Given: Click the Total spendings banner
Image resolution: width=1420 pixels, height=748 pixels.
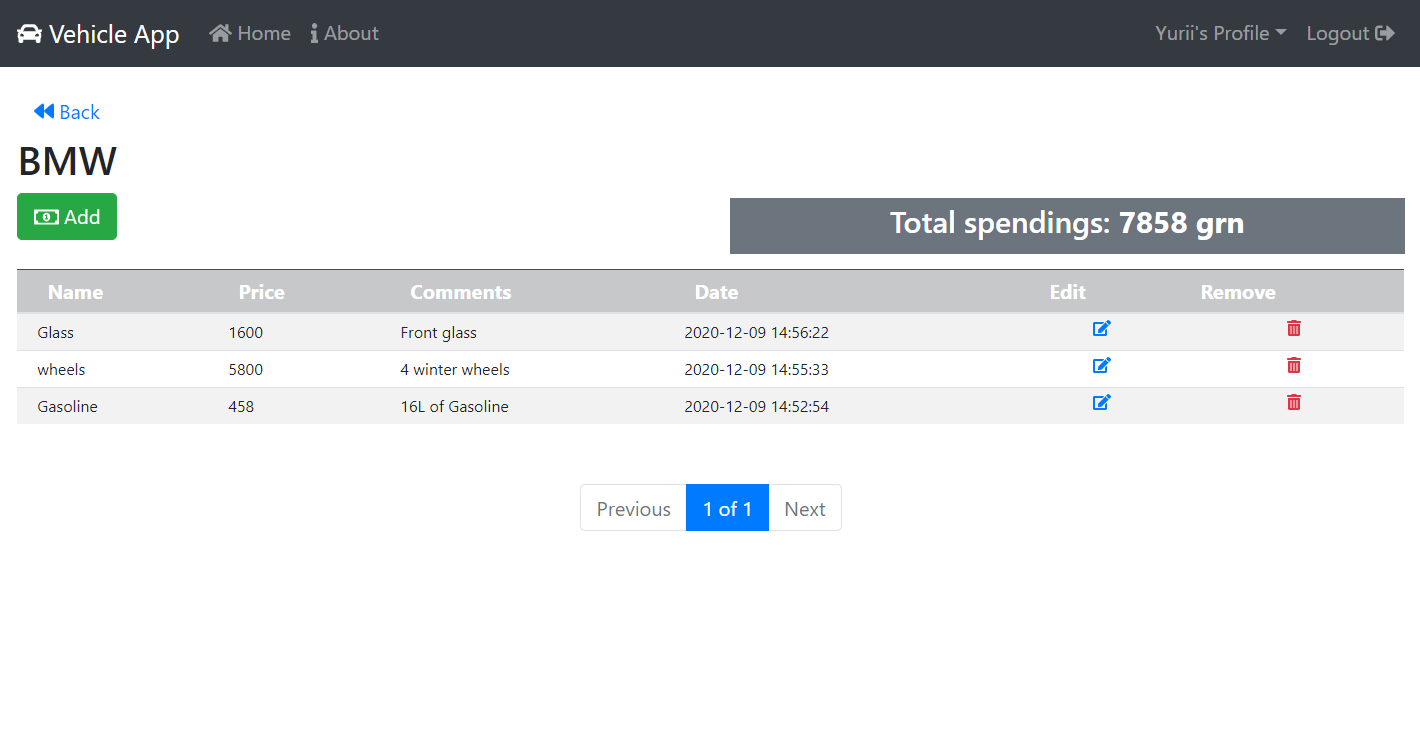Looking at the screenshot, I should (x=1067, y=225).
